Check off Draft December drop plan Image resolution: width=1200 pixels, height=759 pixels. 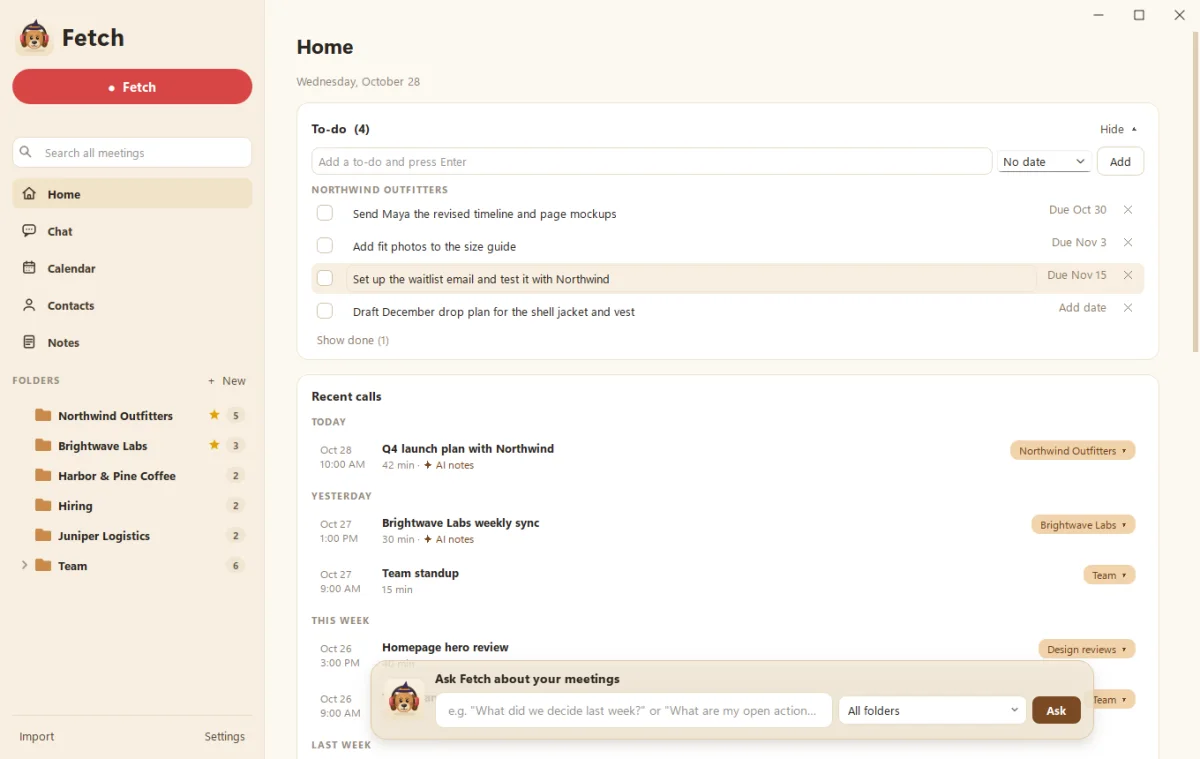(325, 311)
